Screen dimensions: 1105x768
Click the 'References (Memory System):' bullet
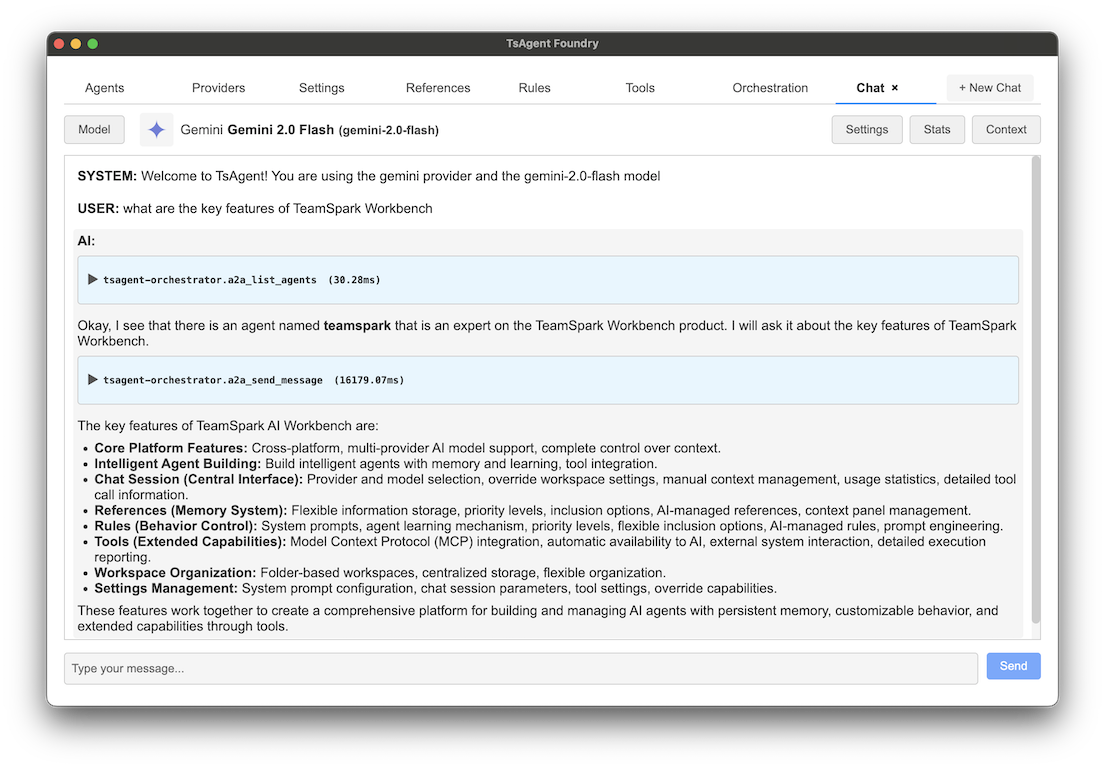tap(533, 510)
